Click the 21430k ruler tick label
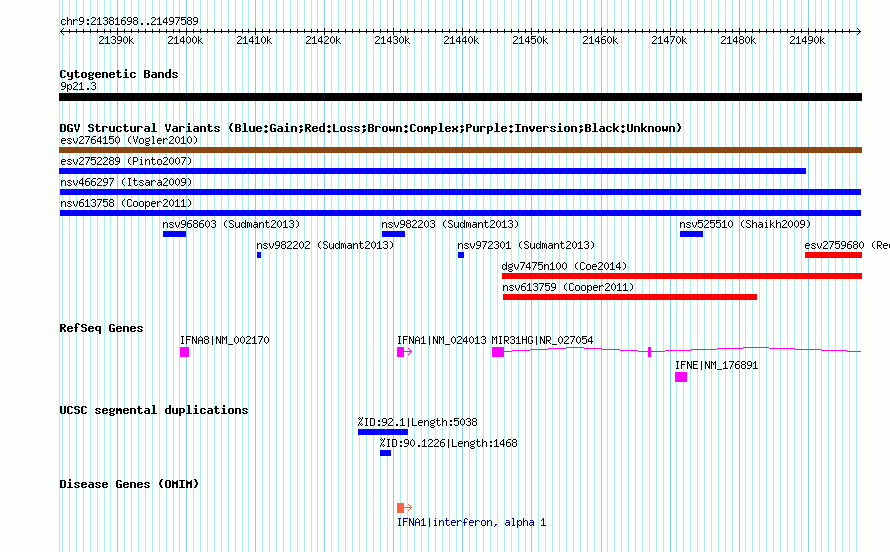 tap(392, 40)
